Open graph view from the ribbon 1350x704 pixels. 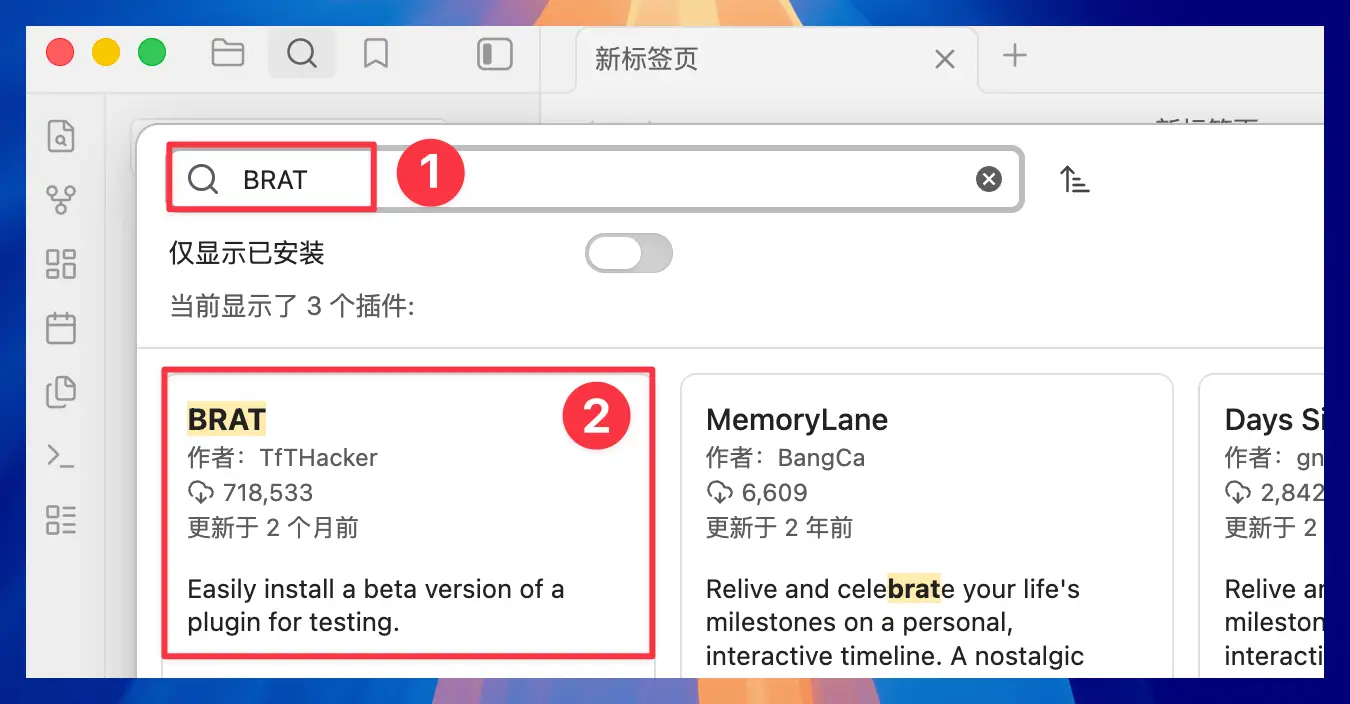click(x=61, y=200)
